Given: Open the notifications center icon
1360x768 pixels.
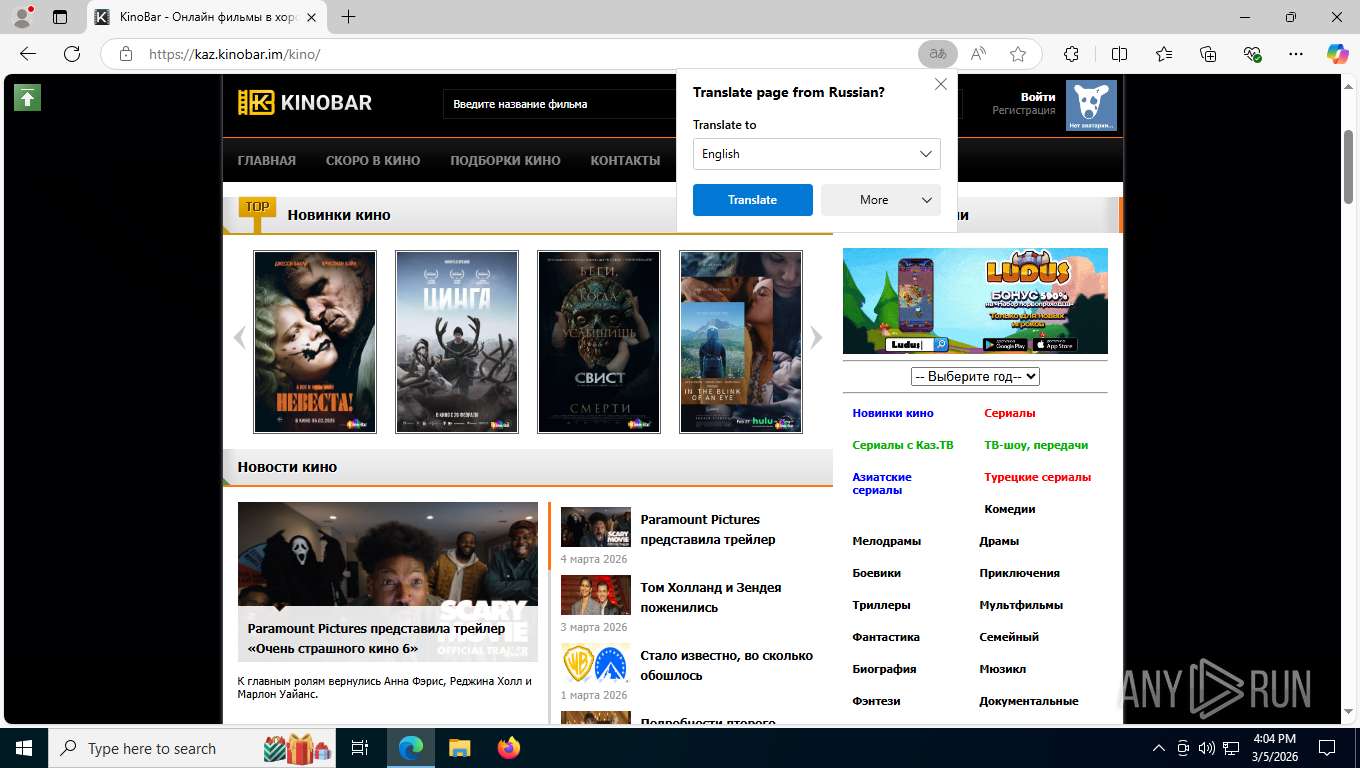Looking at the screenshot, I should [1327, 748].
